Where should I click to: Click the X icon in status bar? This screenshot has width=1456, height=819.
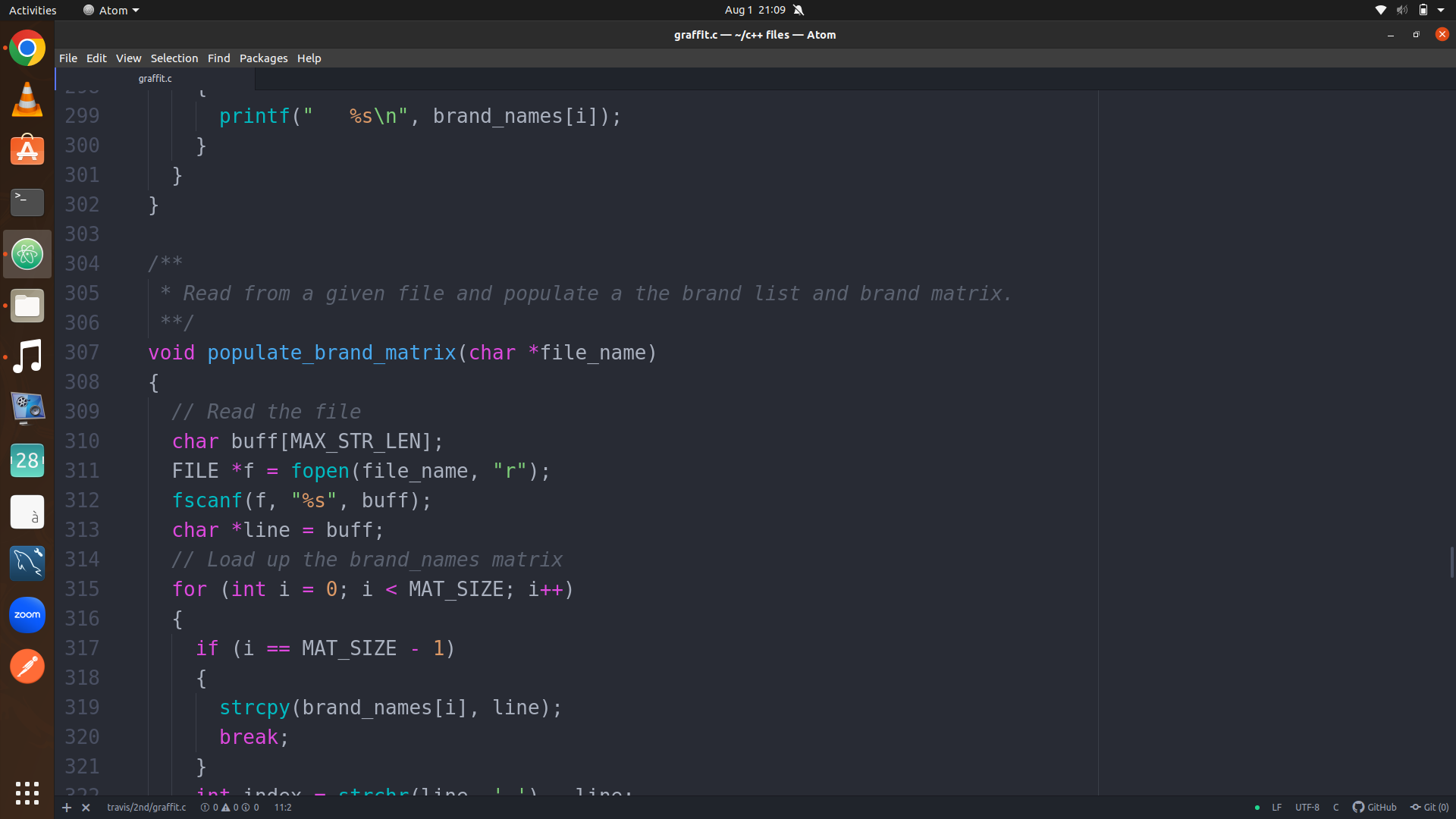click(x=86, y=808)
